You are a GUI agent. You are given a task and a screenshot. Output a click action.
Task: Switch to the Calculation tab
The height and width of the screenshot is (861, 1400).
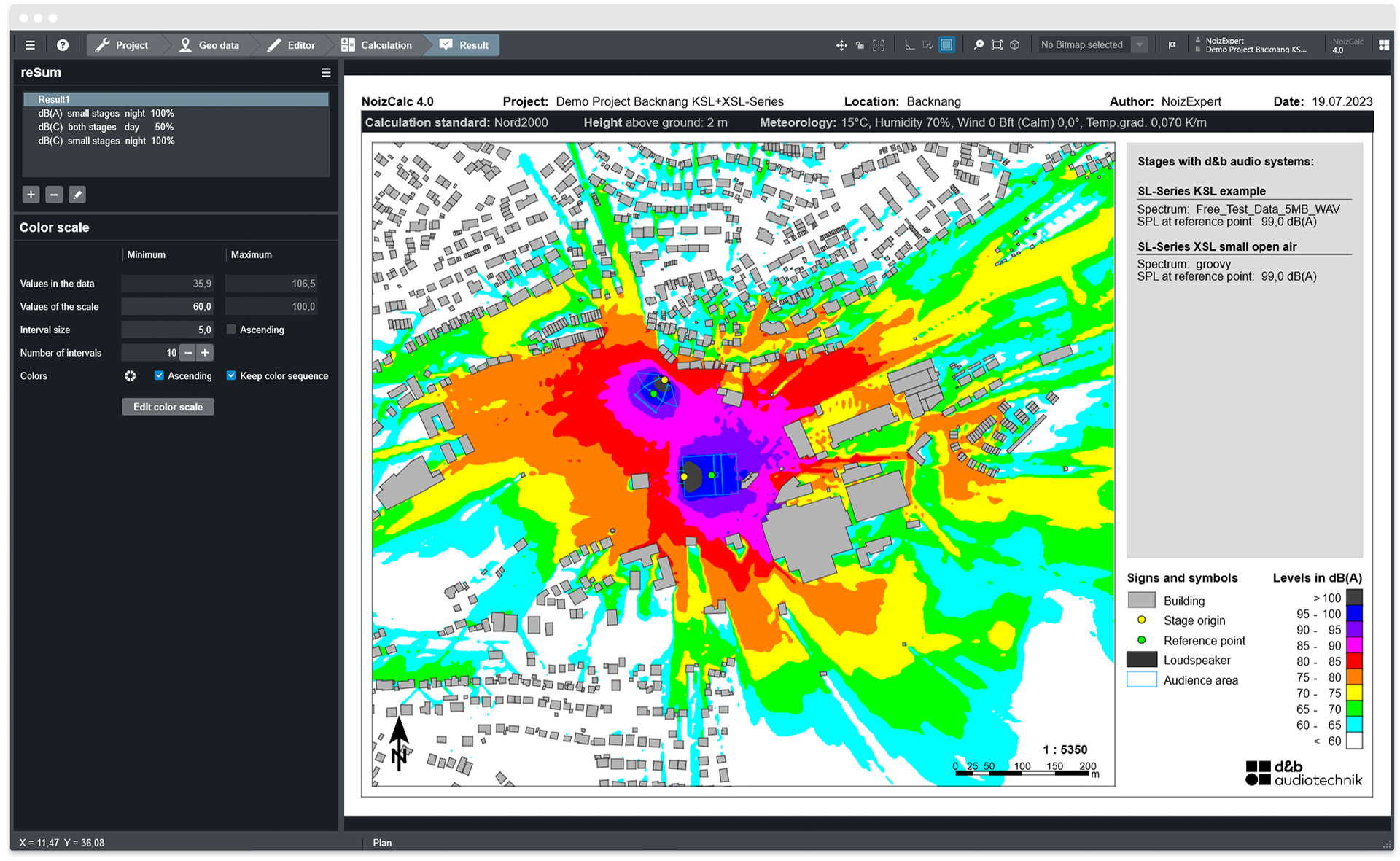[377, 45]
